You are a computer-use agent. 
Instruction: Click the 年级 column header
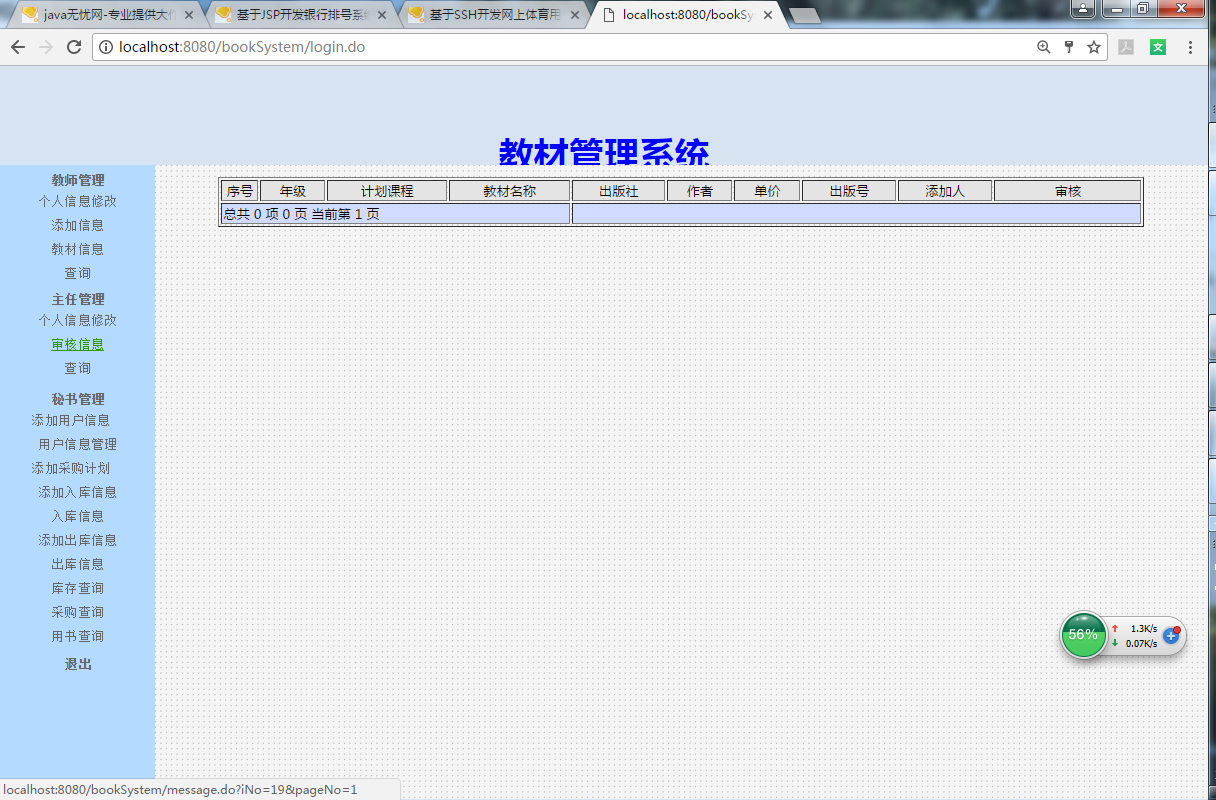(x=293, y=191)
